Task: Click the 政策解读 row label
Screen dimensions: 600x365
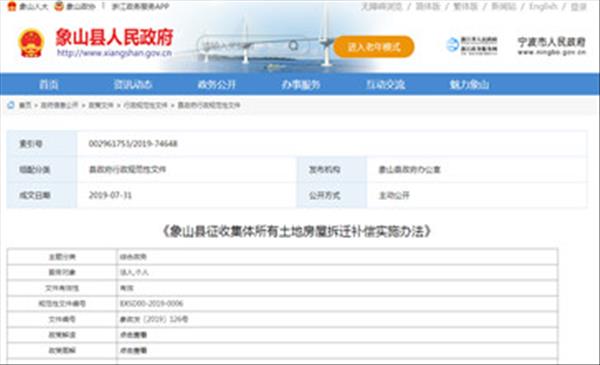Action: pos(62,335)
